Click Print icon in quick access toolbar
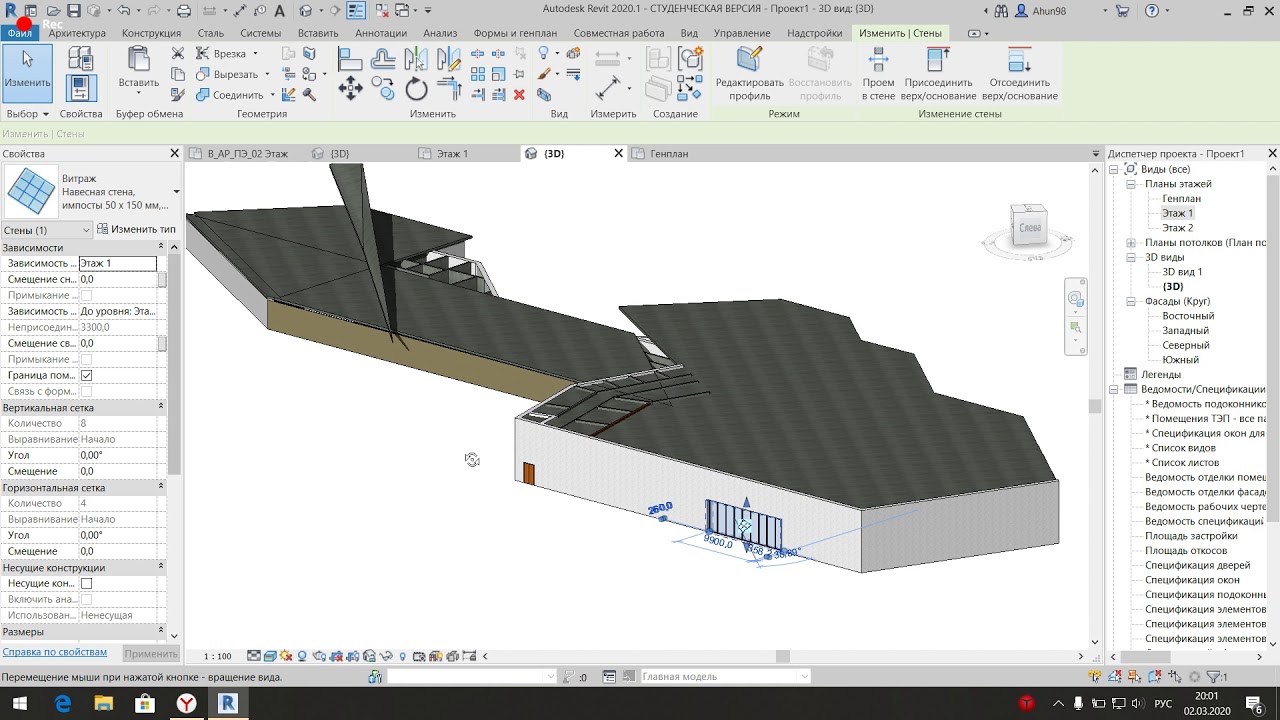The width and height of the screenshot is (1280, 720). point(184,11)
